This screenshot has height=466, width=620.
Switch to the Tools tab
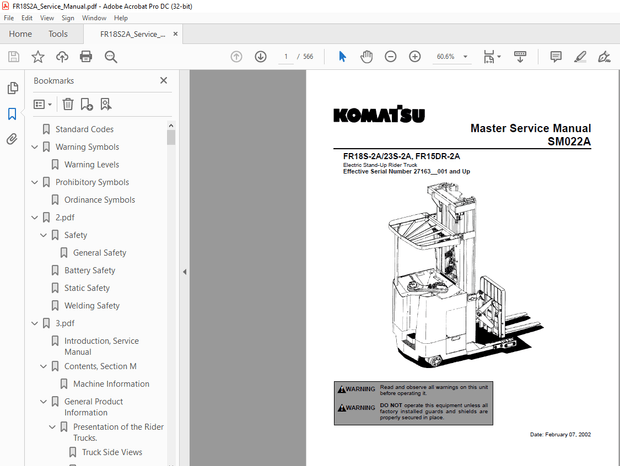point(58,34)
